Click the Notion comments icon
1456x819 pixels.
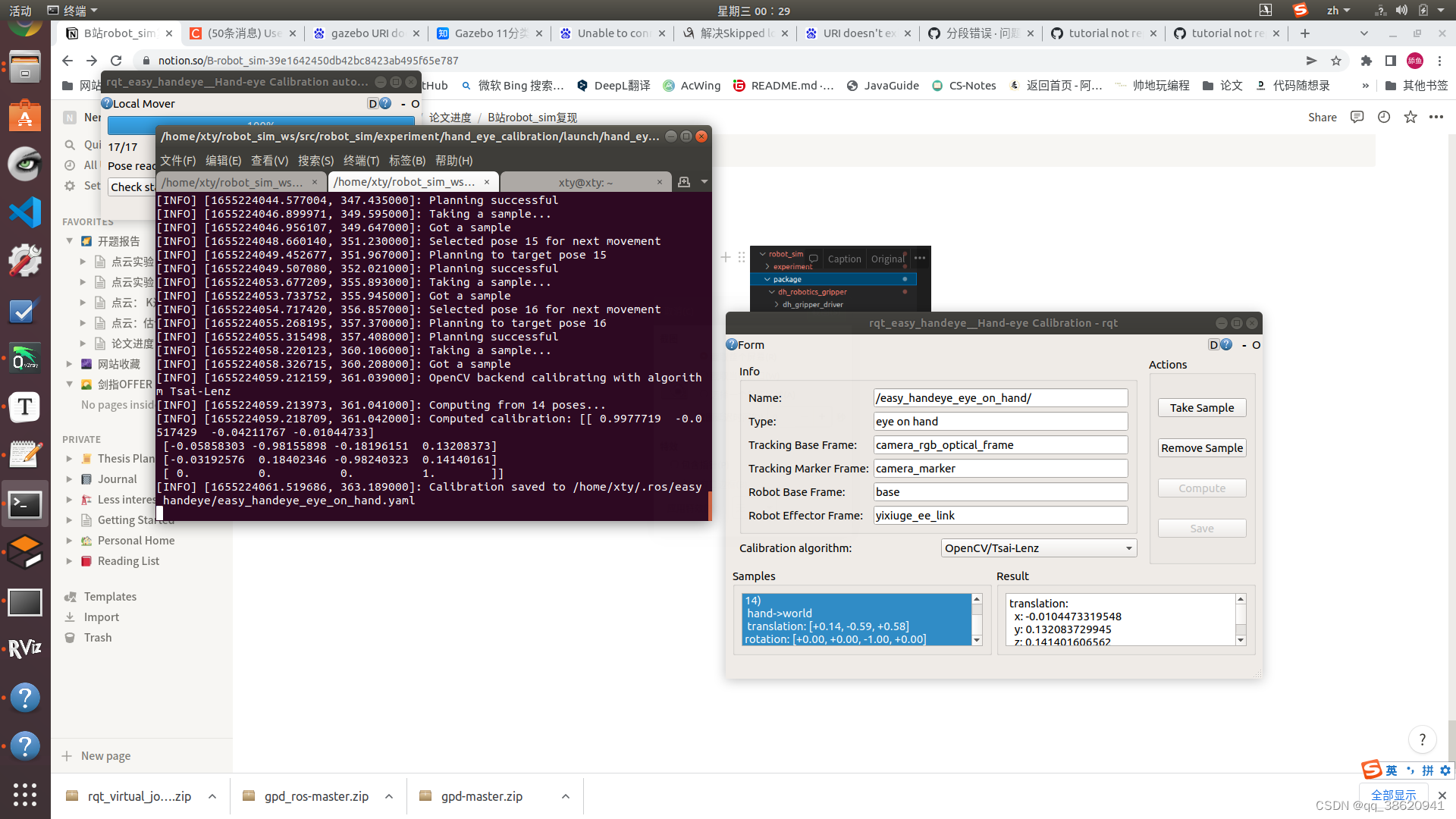tap(1357, 117)
